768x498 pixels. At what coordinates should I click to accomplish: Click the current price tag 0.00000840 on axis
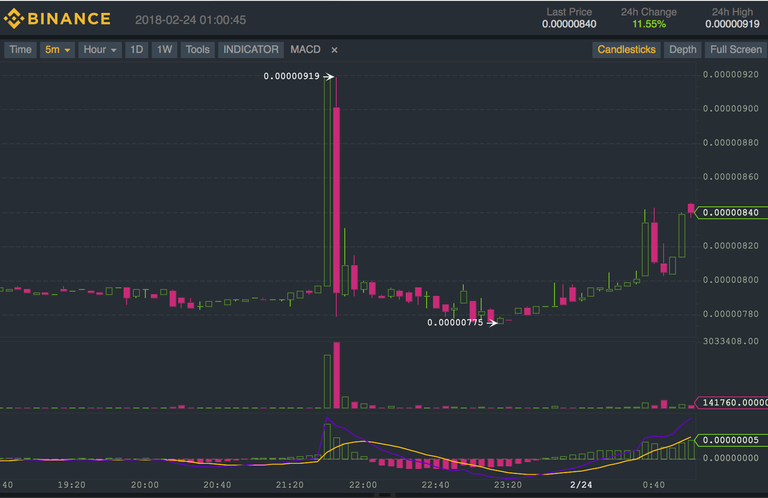coord(731,213)
